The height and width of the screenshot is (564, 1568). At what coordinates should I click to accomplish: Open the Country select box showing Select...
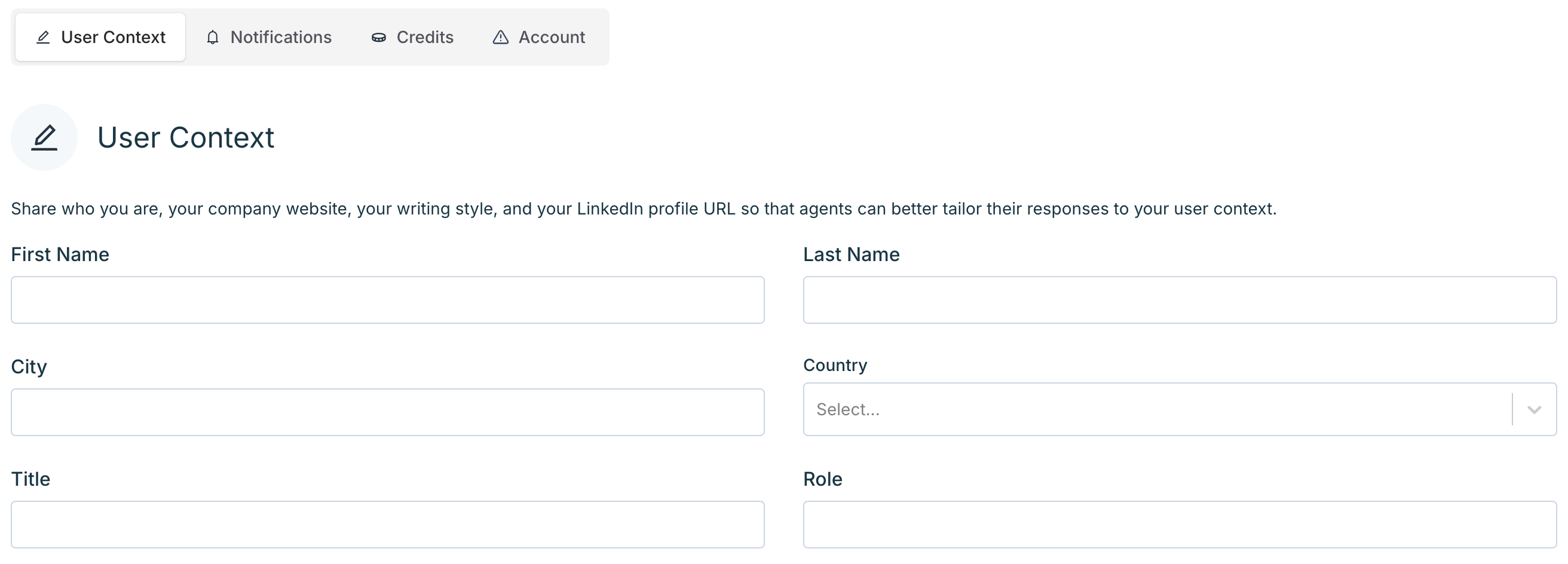coord(1156,409)
